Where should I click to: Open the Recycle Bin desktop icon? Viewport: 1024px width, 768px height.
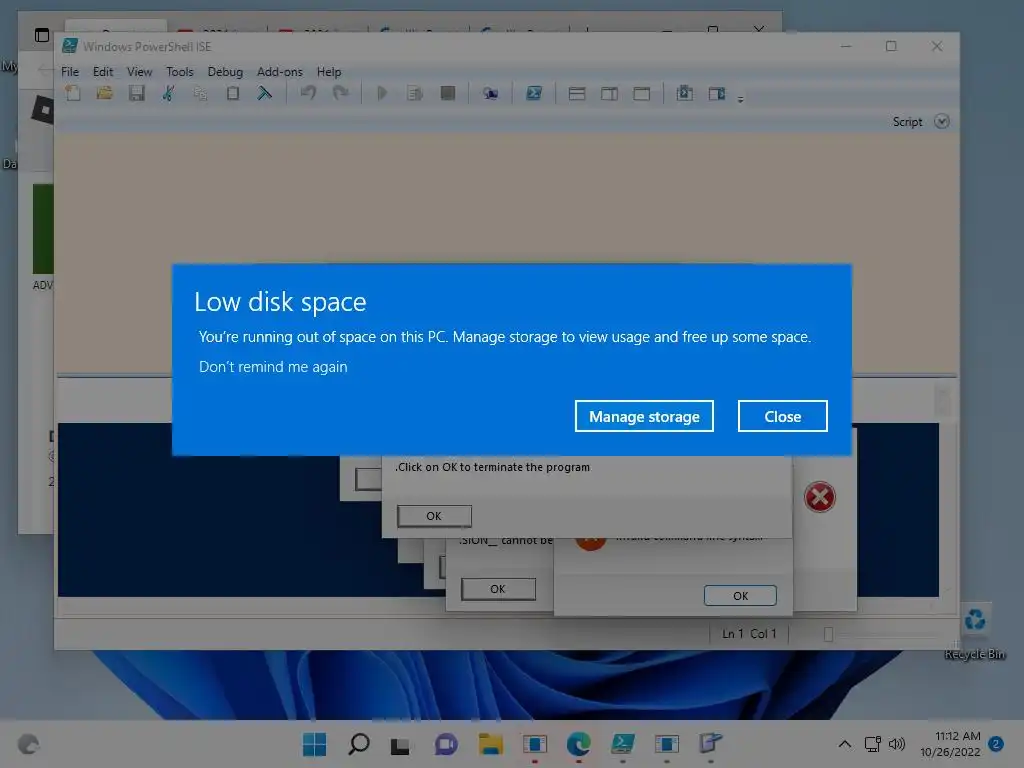coord(975,632)
